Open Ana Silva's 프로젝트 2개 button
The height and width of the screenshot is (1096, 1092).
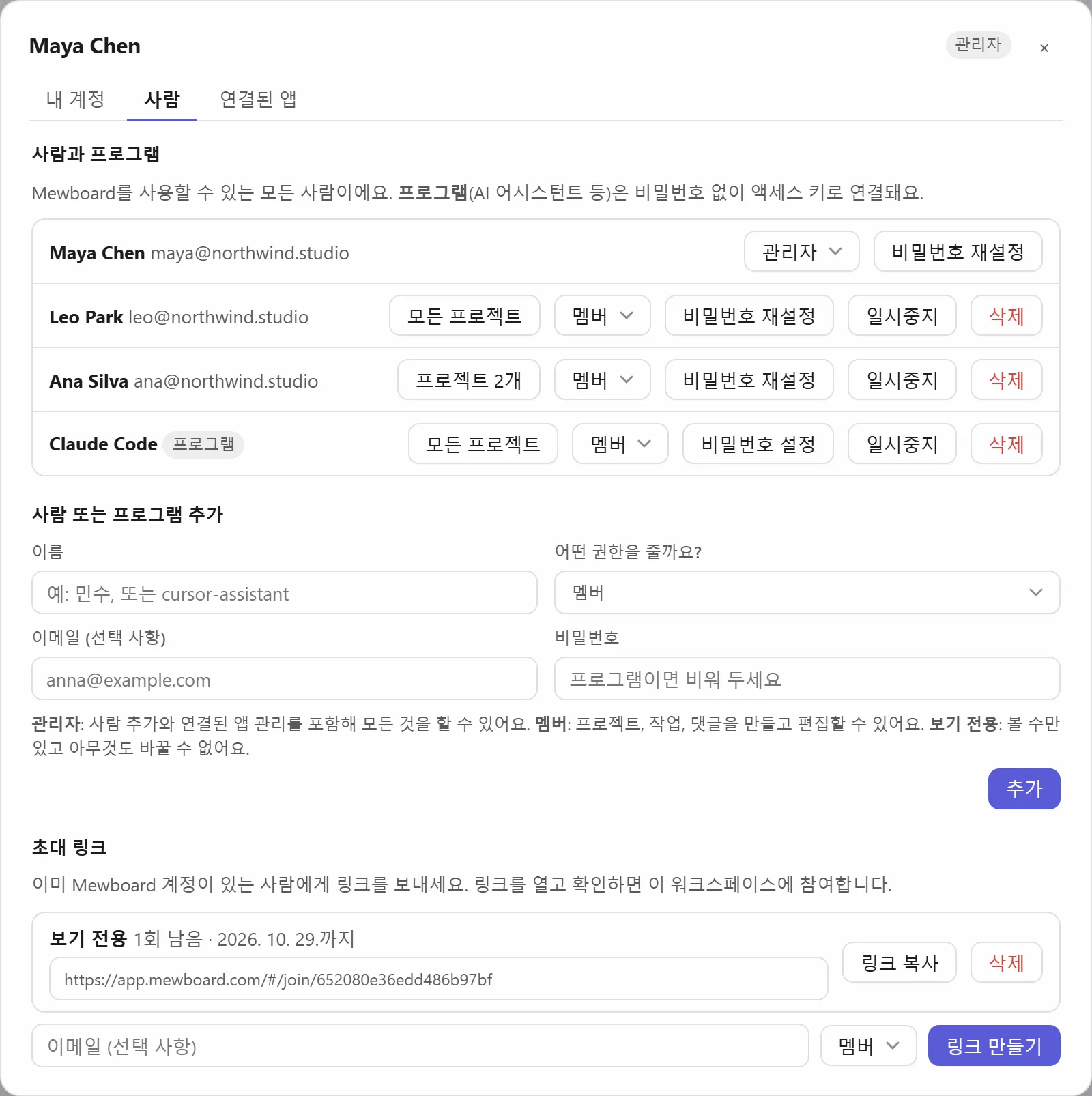[468, 380]
